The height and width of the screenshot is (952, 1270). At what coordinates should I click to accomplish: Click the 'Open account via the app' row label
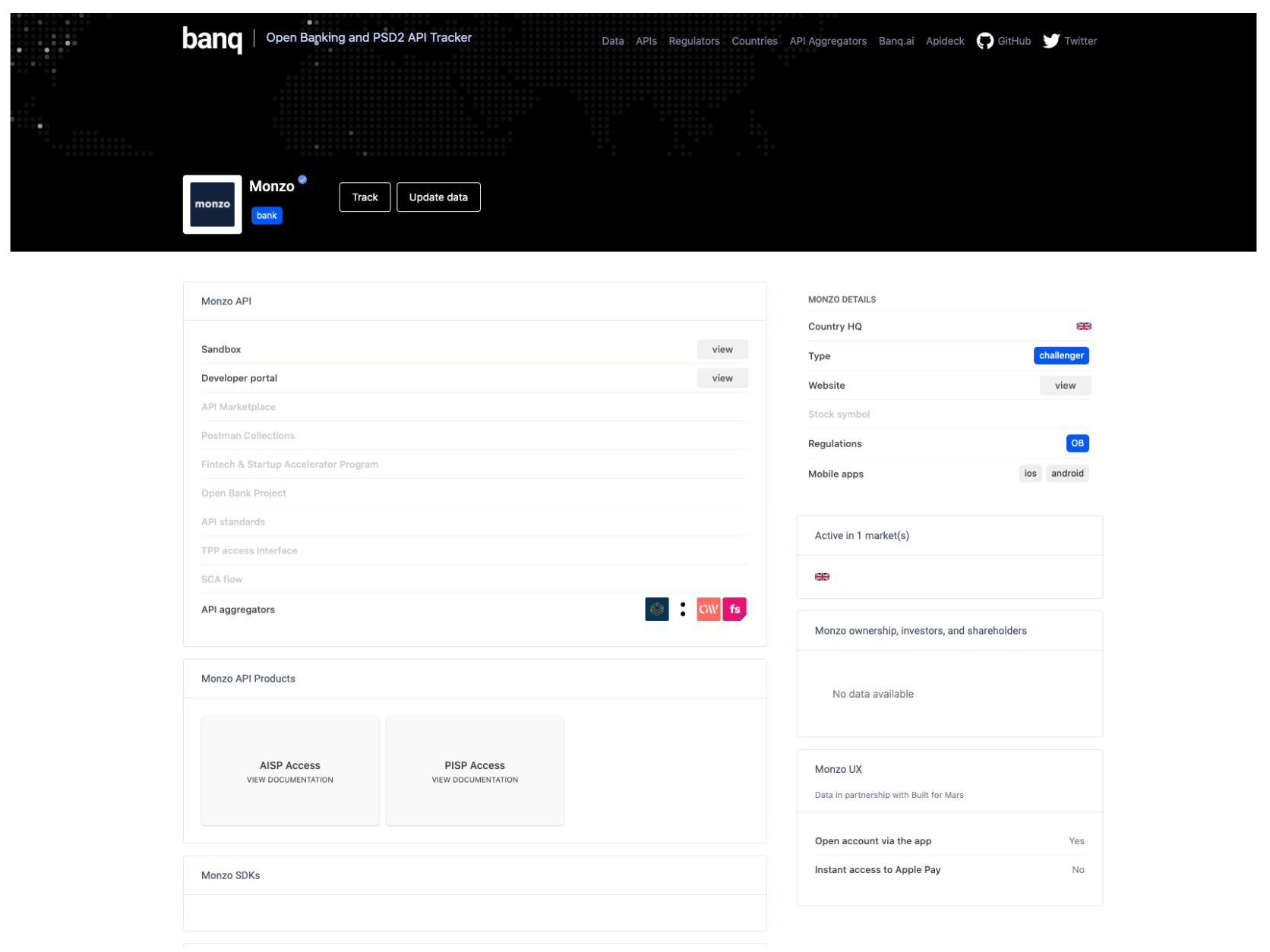[x=873, y=841]
